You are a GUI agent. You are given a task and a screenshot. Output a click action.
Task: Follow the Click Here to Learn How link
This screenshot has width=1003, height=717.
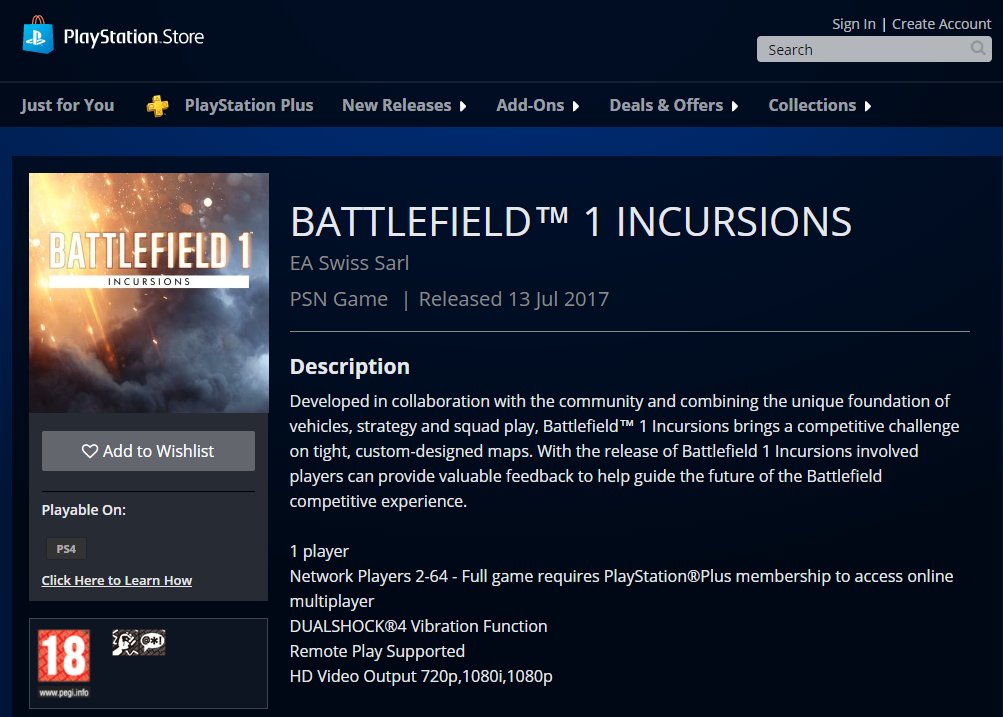[117, 580]
